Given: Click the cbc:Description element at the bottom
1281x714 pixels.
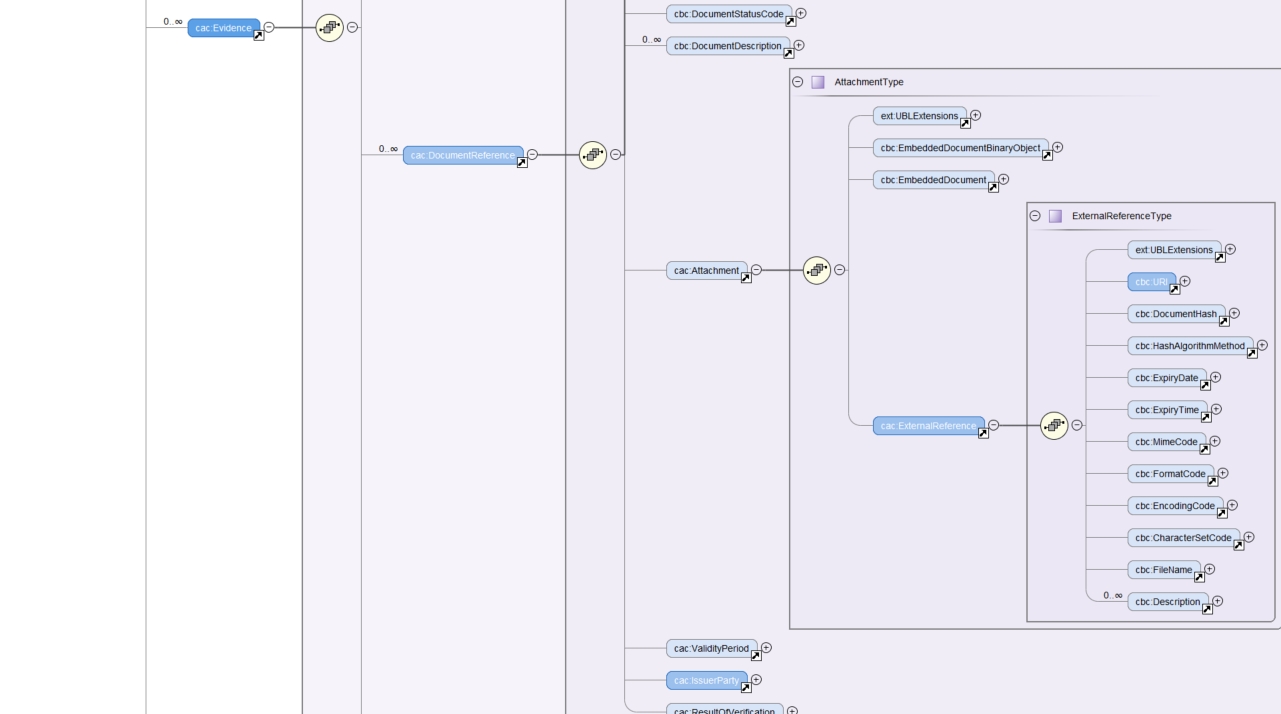Looking at the screenshot, I should tap(1167, 602).
